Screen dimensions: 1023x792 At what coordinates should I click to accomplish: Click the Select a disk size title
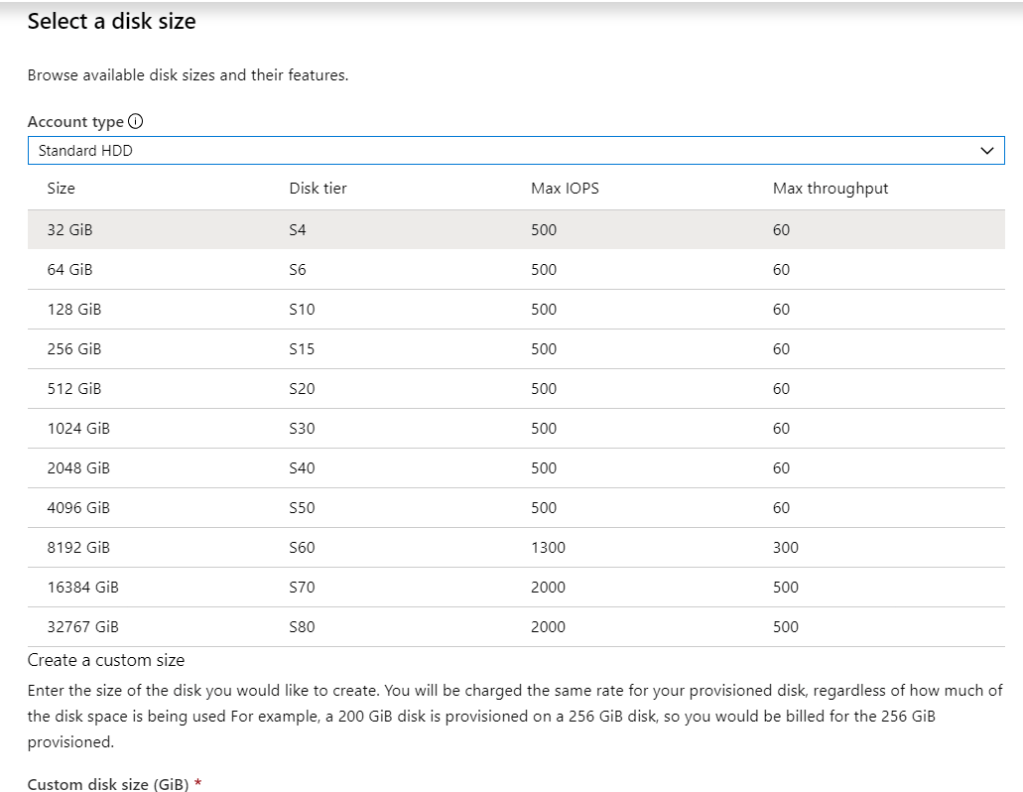click(x=111, y=22)
